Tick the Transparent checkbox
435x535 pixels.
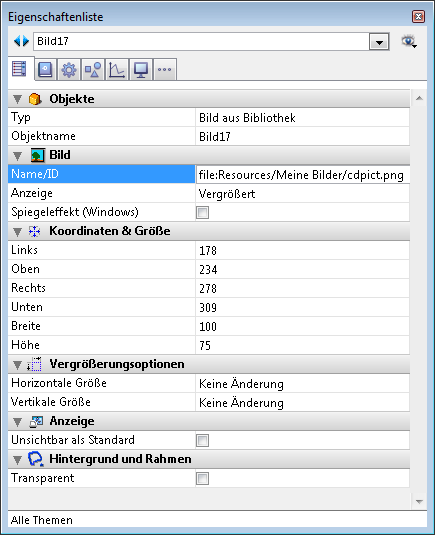pos(202,478)
